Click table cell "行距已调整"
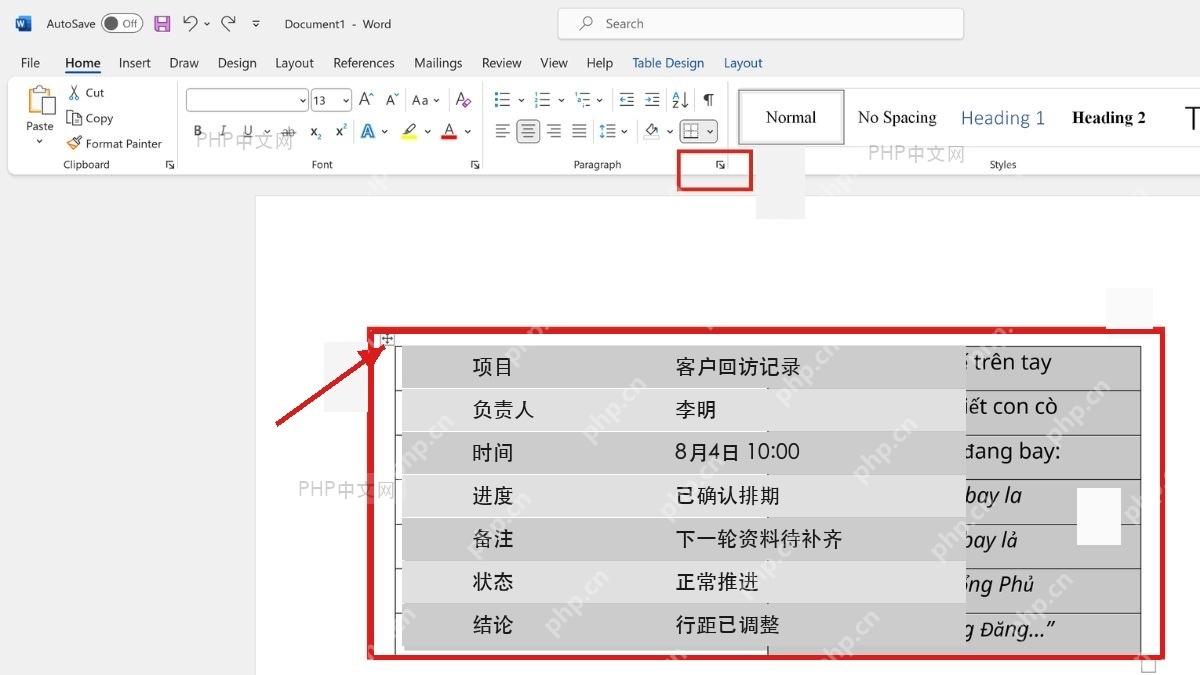1200x675 pixels. (x=728, y=625)
